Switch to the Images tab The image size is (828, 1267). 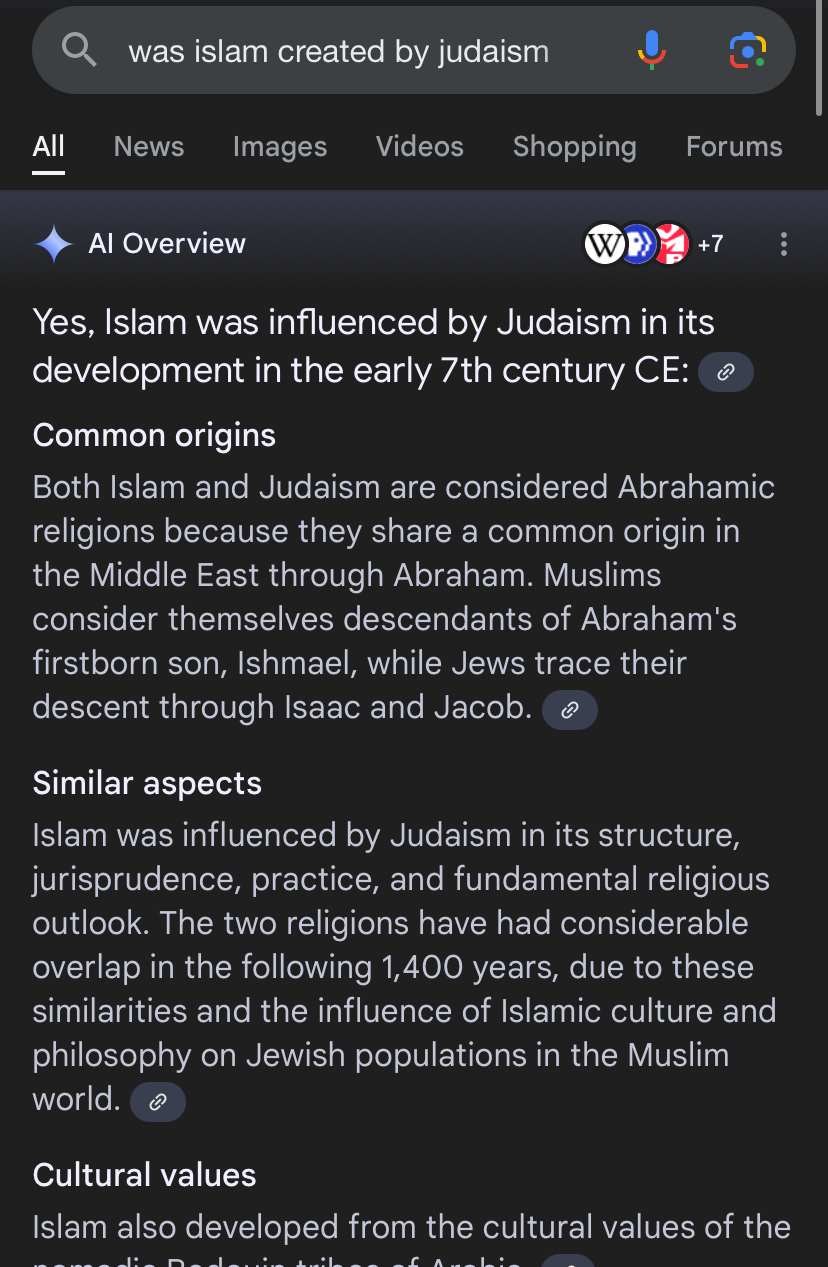point(280,147)
